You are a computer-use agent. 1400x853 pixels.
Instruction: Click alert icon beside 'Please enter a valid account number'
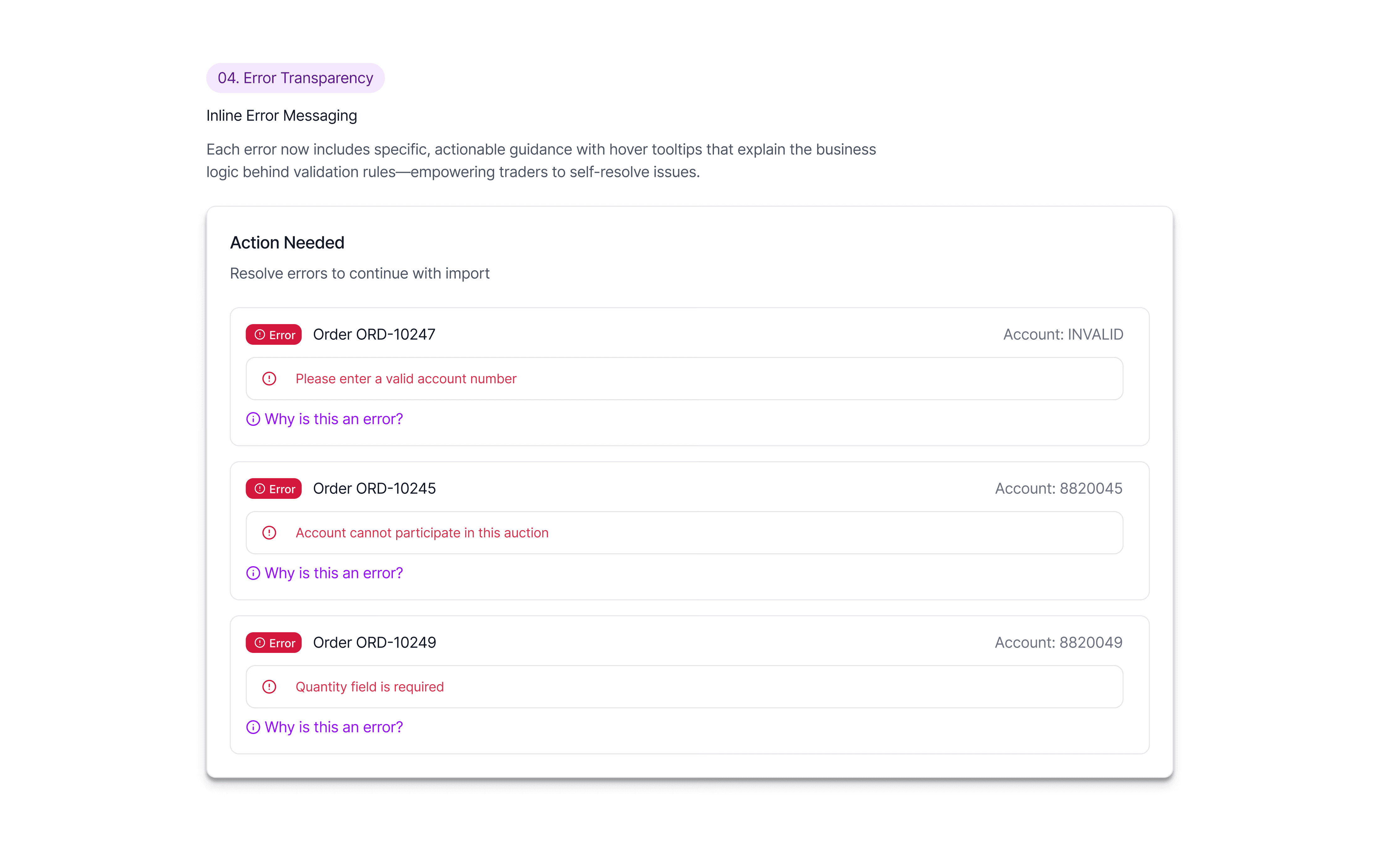pos(269,379)
